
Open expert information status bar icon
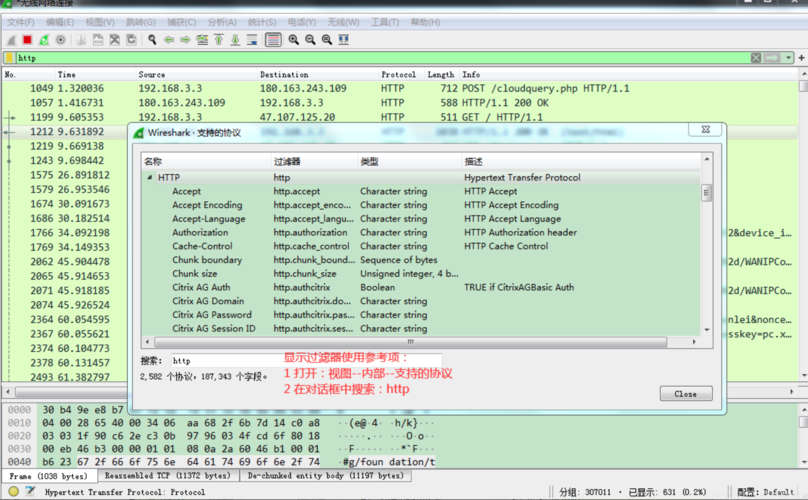tap(14, 492)
